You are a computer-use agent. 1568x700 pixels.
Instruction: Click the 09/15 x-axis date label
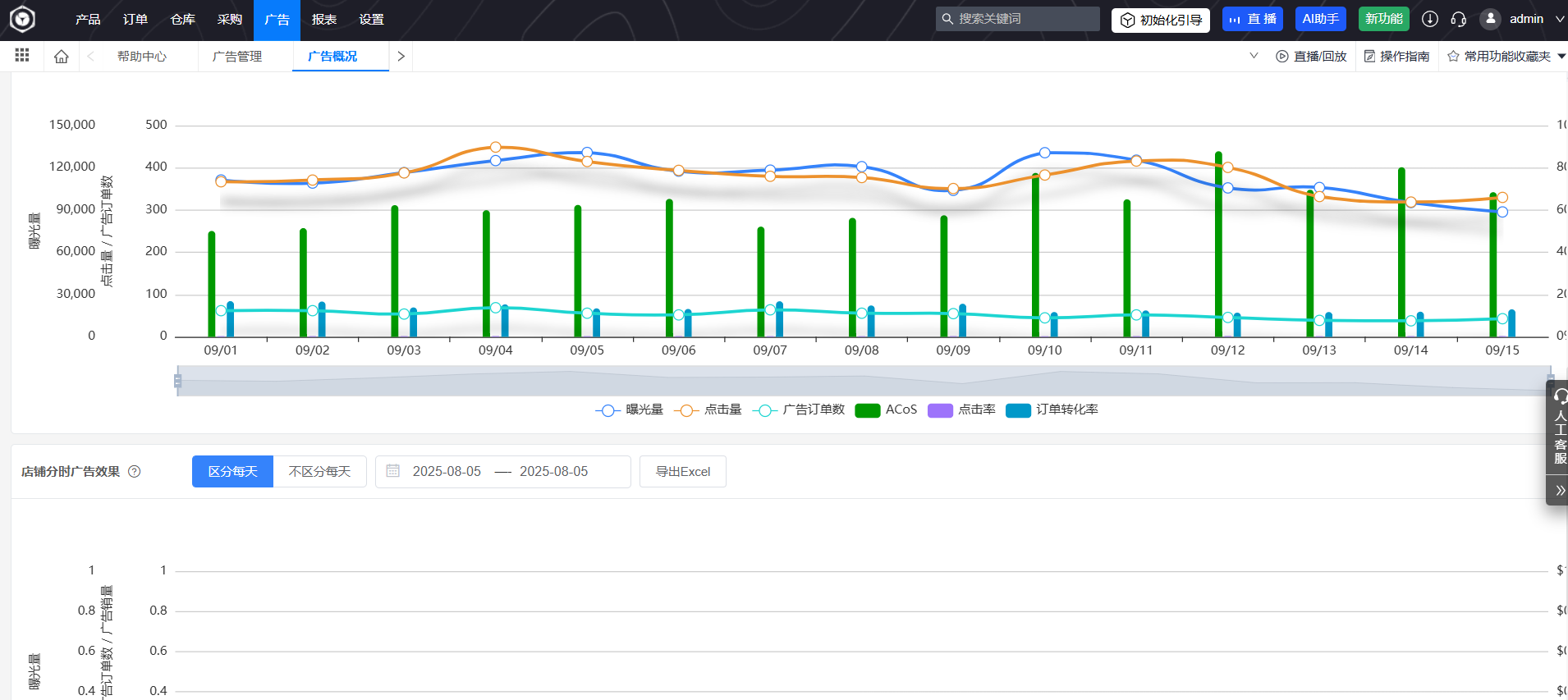1502,350
